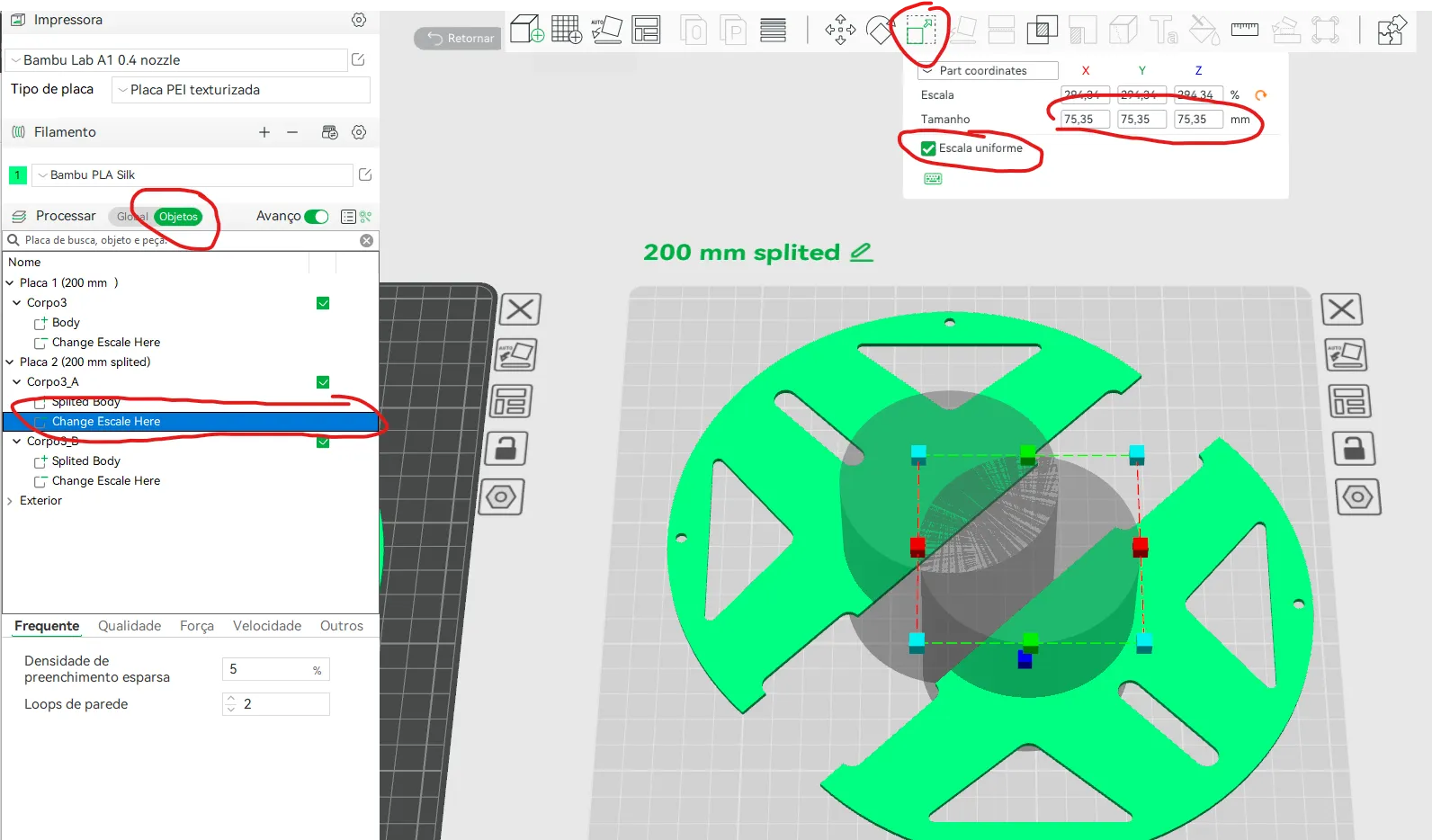Screen dimensions: 1432x840
Task: Click the Add plate grid icon
Action: tap(567, 30)
